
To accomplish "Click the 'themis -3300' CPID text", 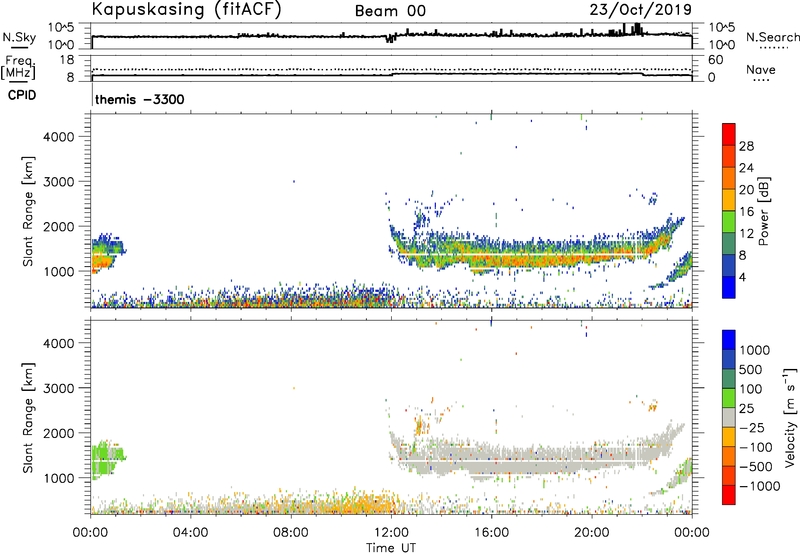I will pos(140,99).
